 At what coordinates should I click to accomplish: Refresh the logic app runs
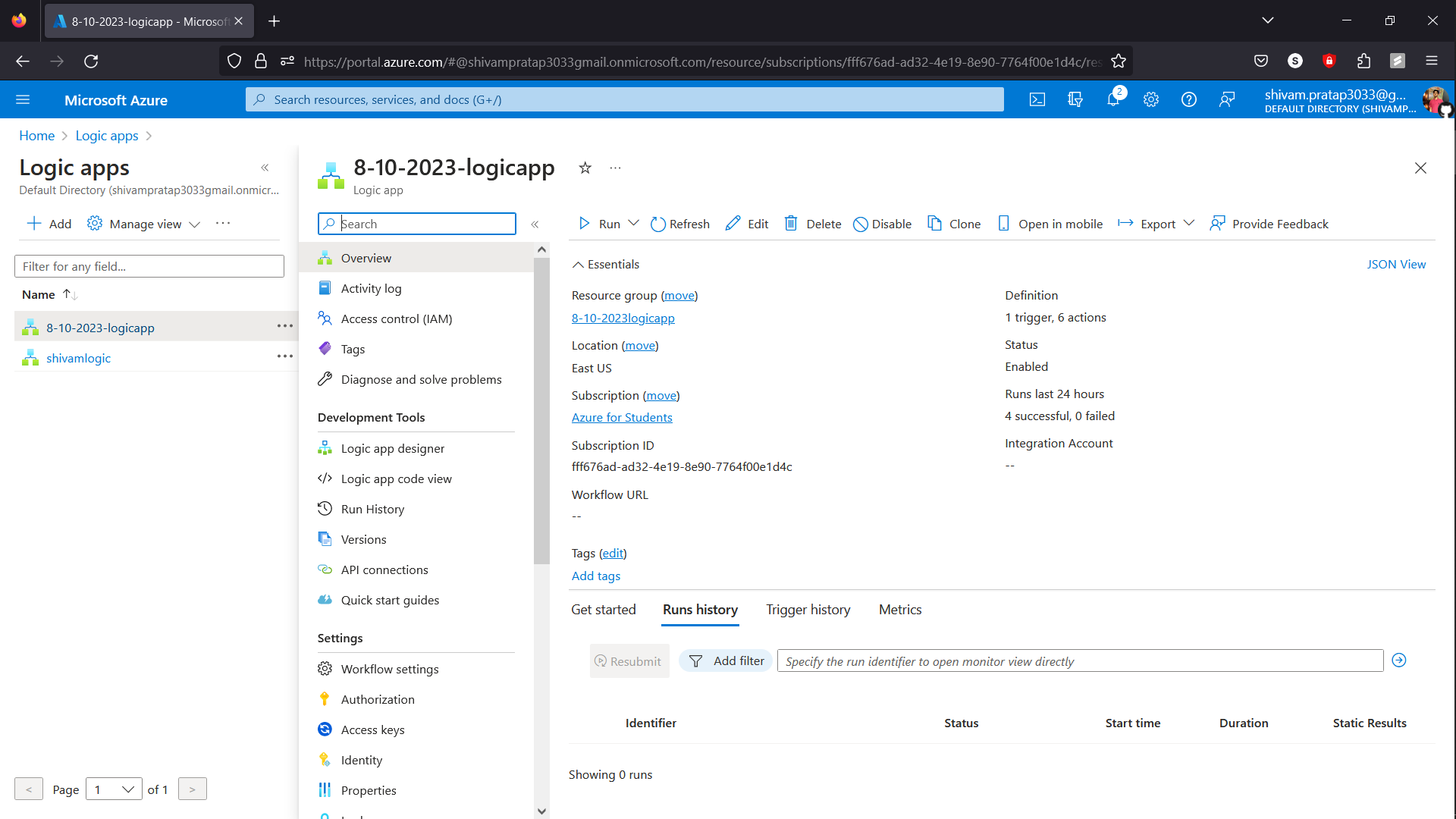(679, 224)
